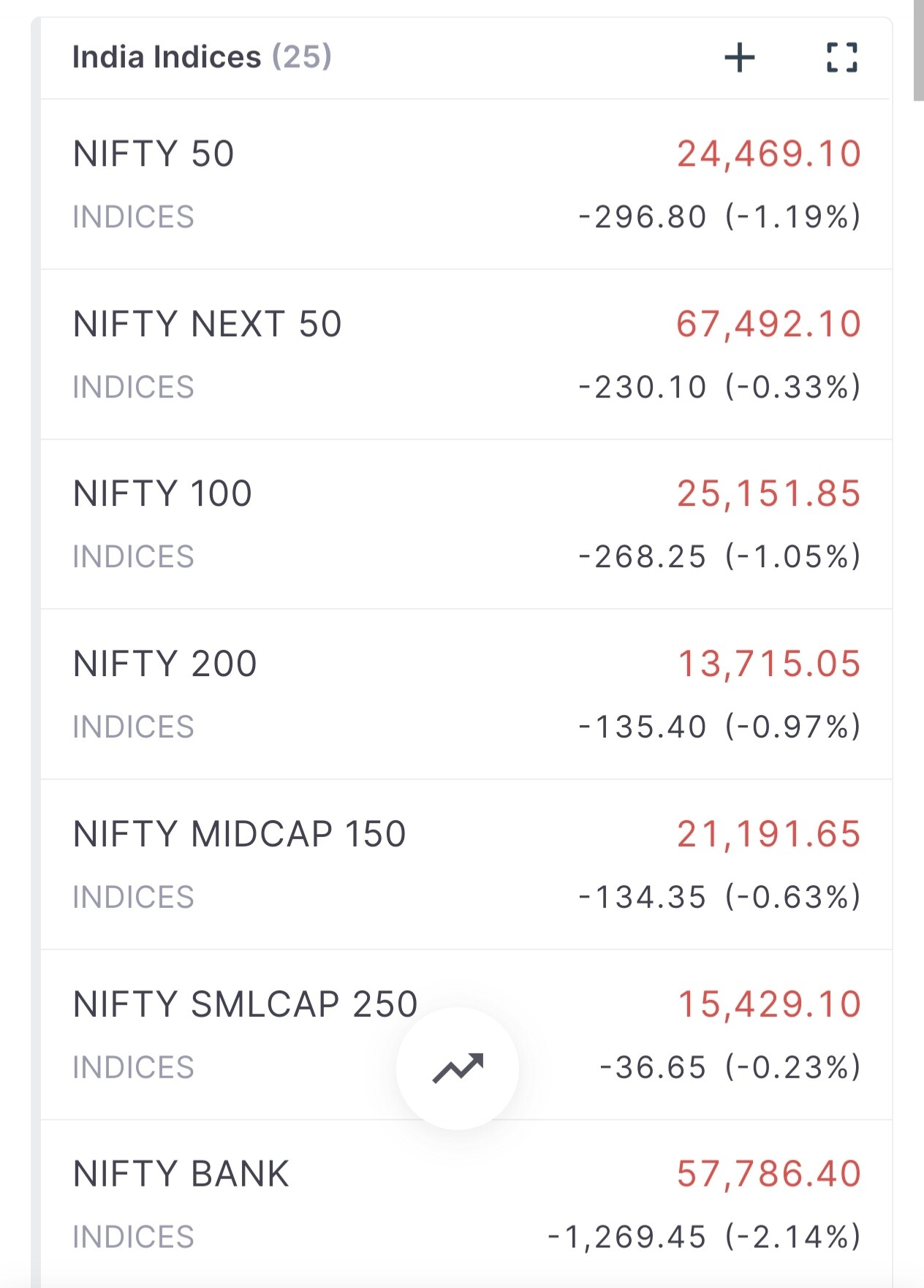Click NIFTY SMLCAP 250 value 15,429.10
This screenshot has height=1288, width=924.
769,1004
